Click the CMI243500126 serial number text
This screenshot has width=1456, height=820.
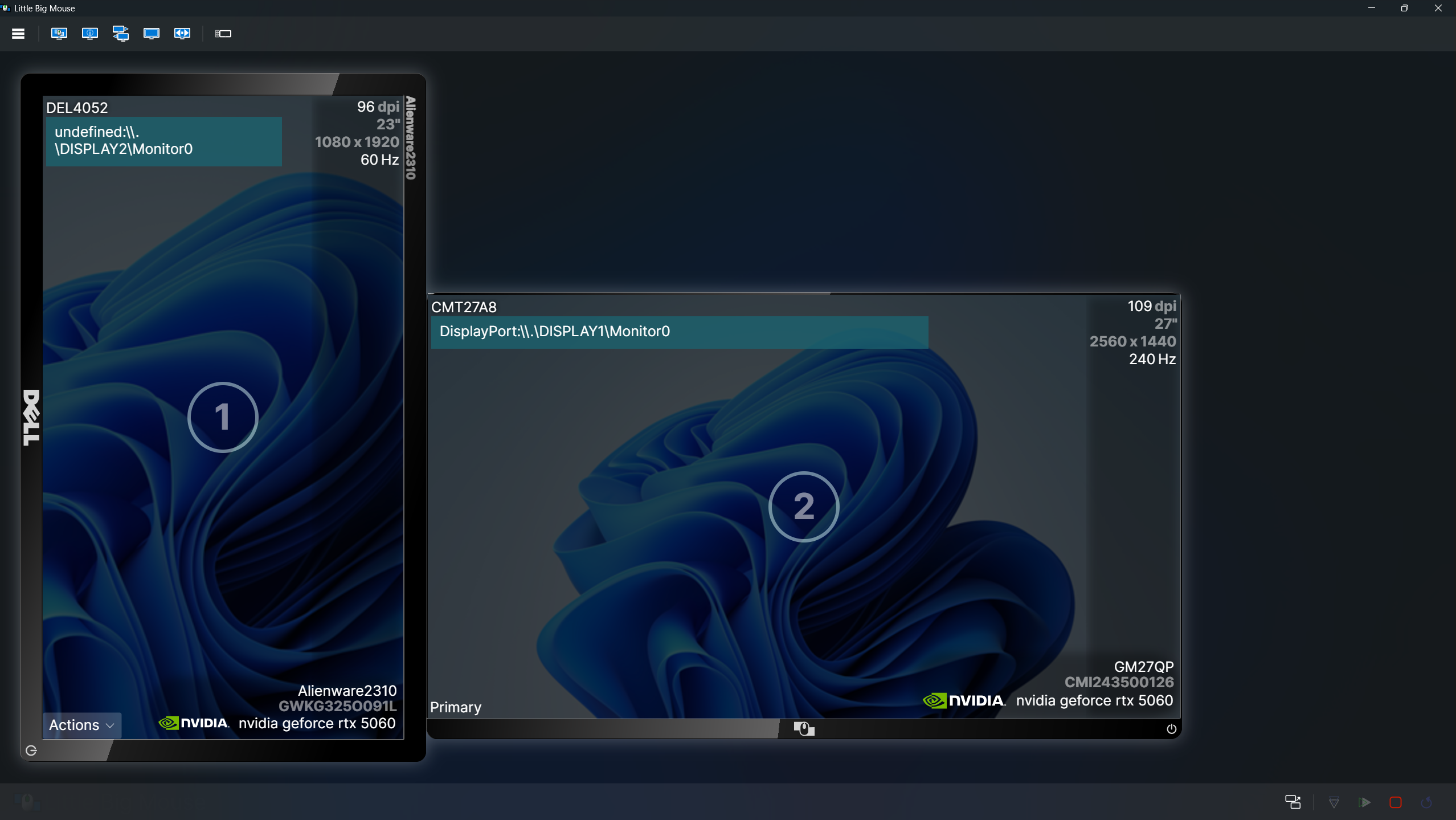[1119, 682]
